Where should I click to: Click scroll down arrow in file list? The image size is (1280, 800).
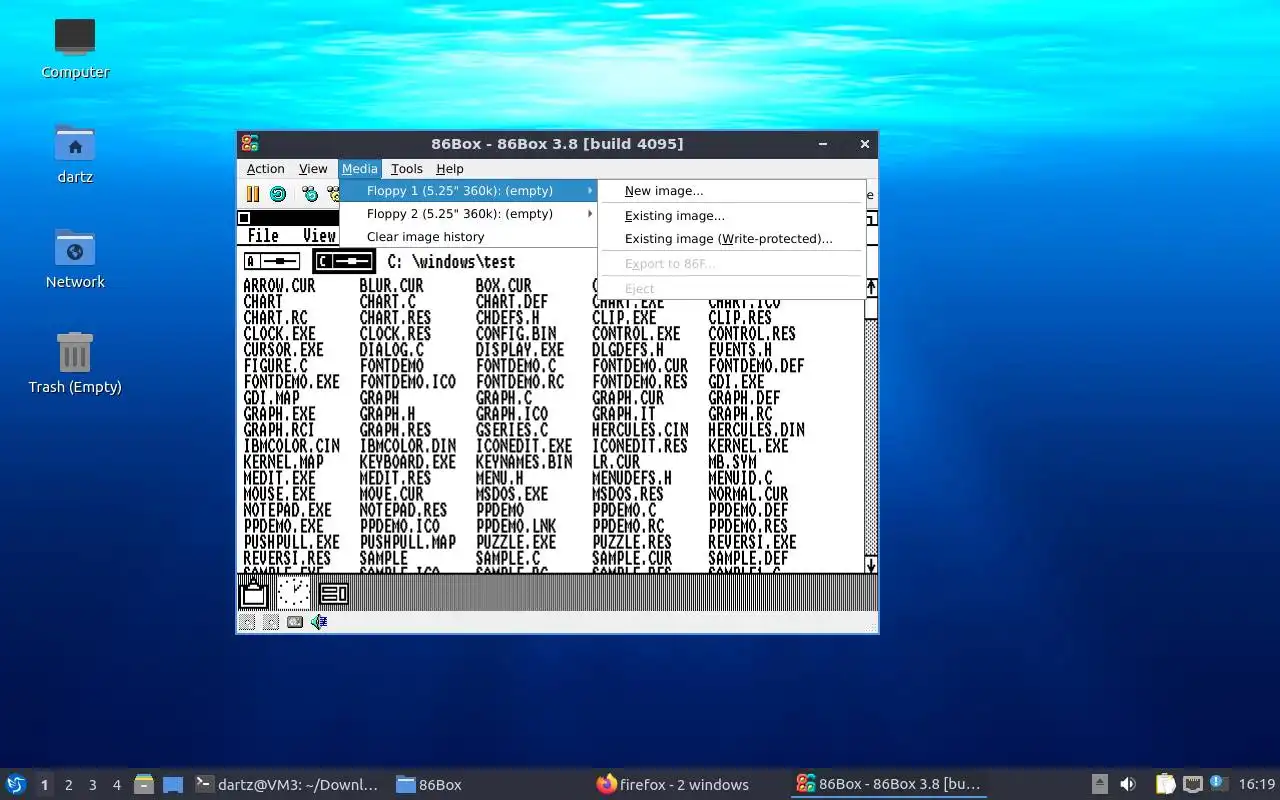click(x=871, y=565)
